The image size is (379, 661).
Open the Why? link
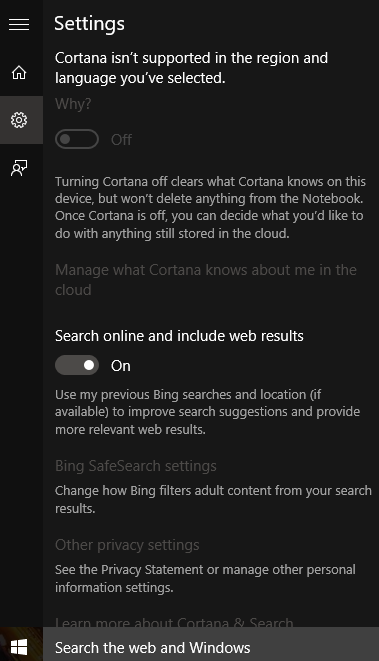(73, 104)
